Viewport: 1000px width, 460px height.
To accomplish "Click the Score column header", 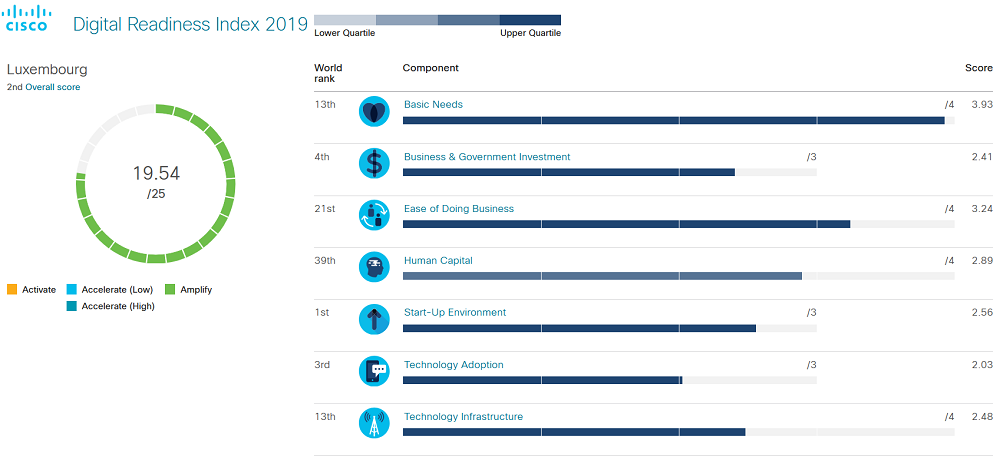I will point(978,68).
